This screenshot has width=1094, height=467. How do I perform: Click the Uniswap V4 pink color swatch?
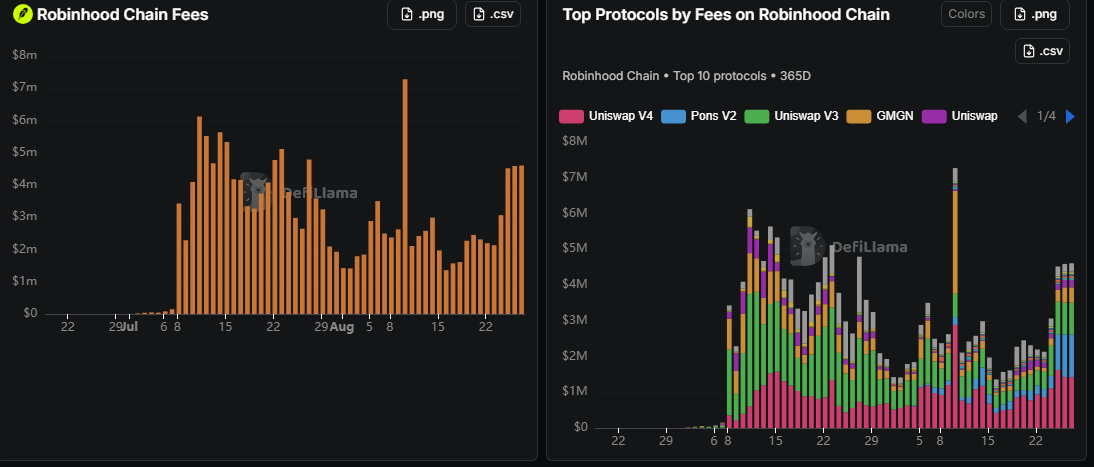[x=571, y=117]
